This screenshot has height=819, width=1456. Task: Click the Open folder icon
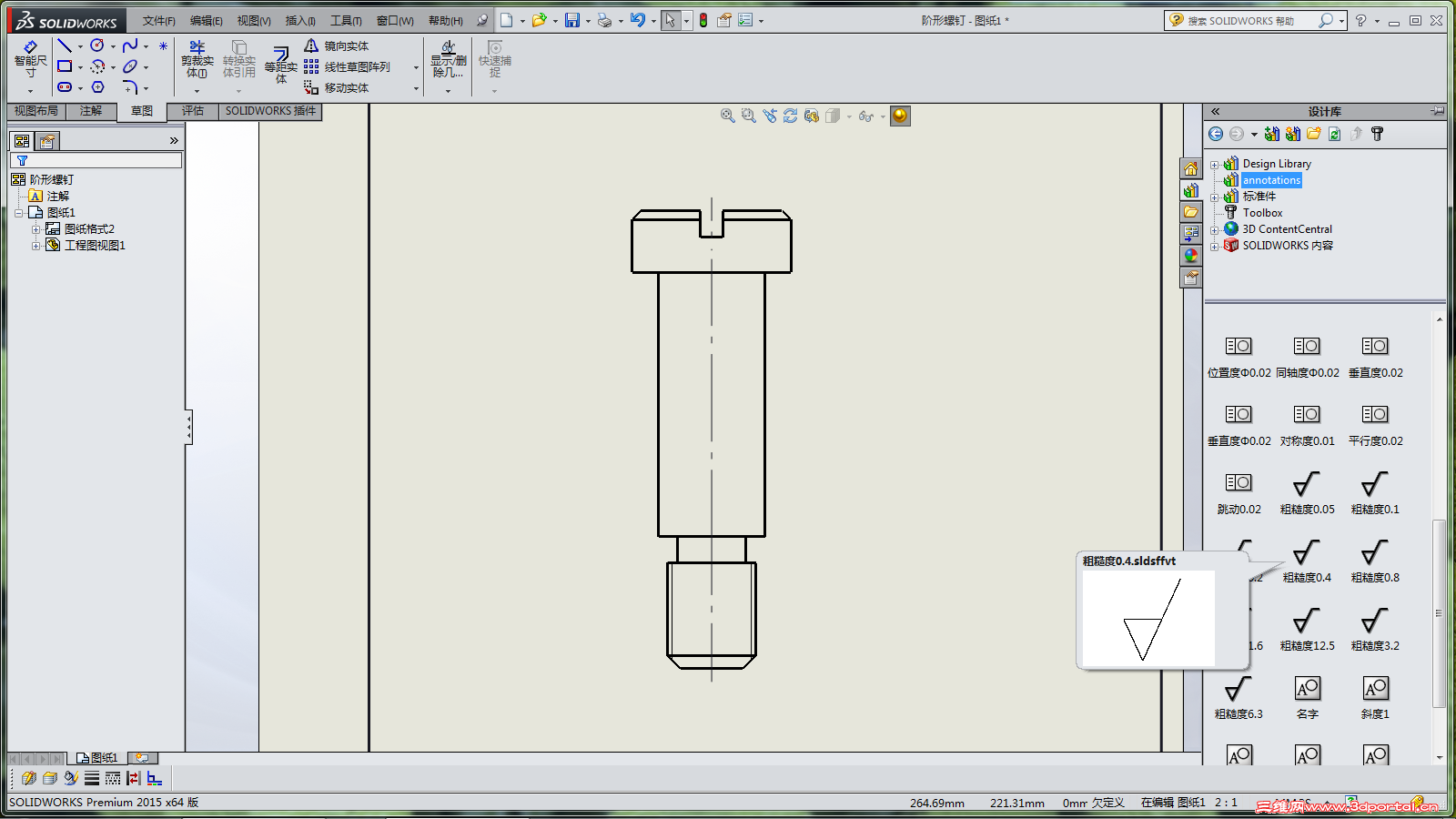pos(539,20)
